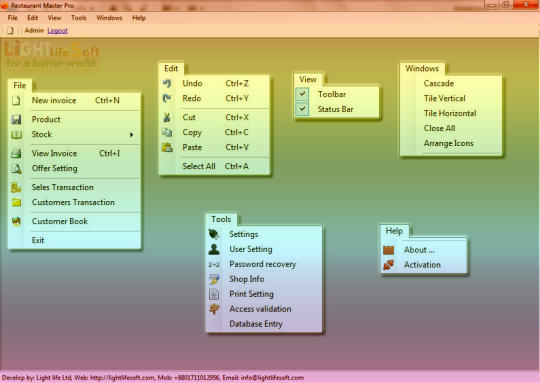This screenshot has width=540, height=383.
Task: Click the Seles Transaction icon
Action: (x=16, y=187)
